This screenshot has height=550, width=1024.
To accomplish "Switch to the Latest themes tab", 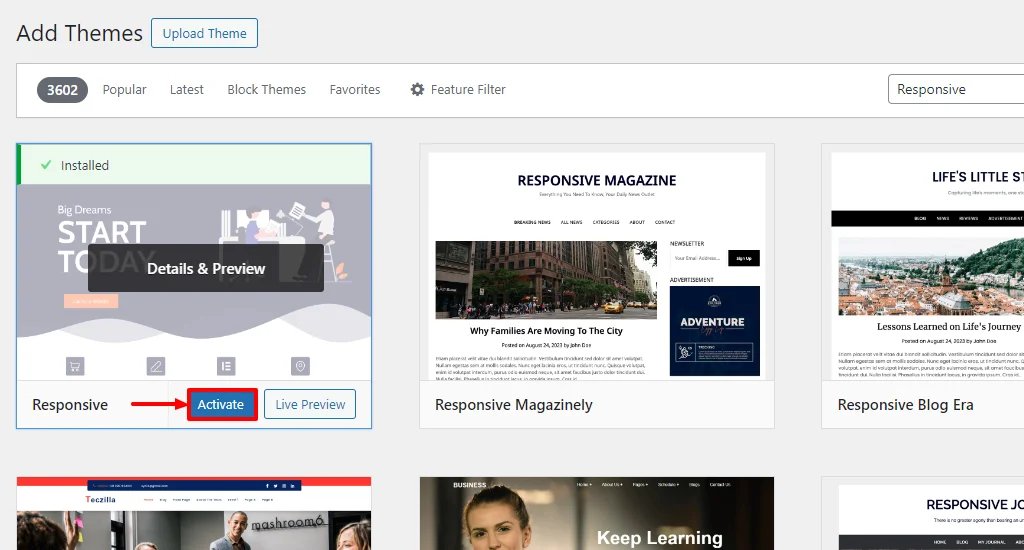I will click(x=187, y=89).
